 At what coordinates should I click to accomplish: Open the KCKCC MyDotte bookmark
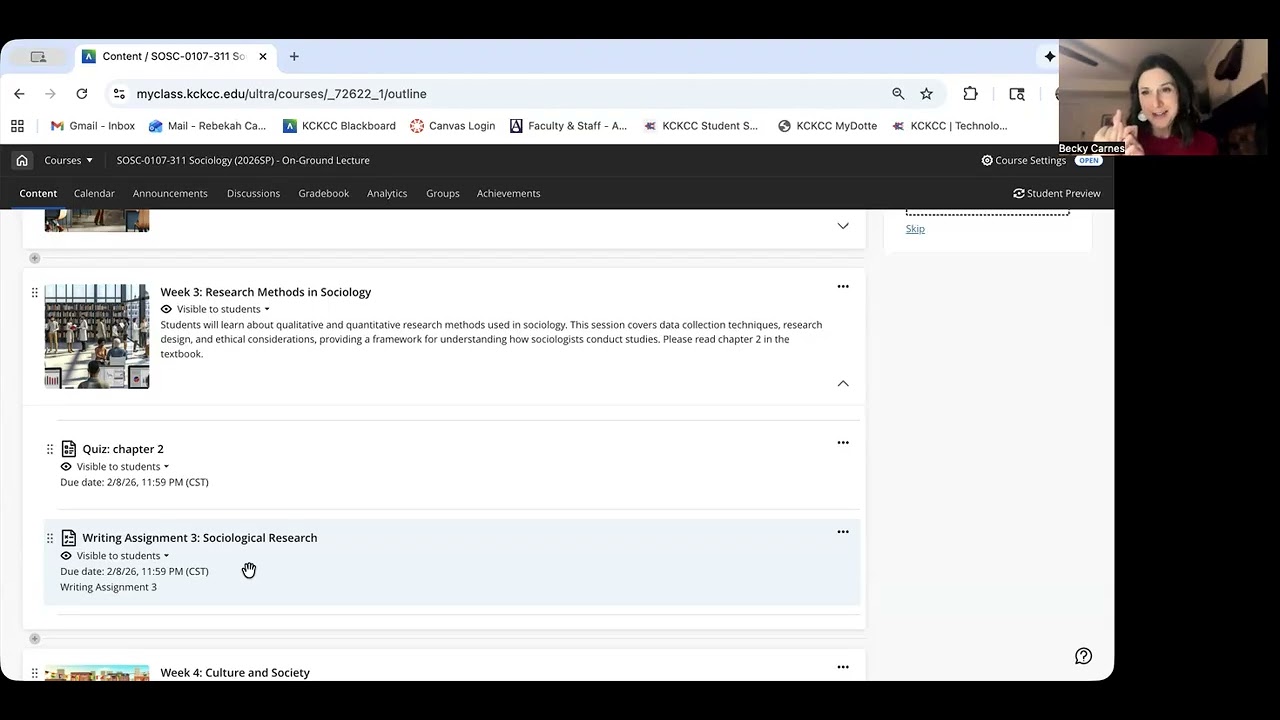(x=827, y=126)
